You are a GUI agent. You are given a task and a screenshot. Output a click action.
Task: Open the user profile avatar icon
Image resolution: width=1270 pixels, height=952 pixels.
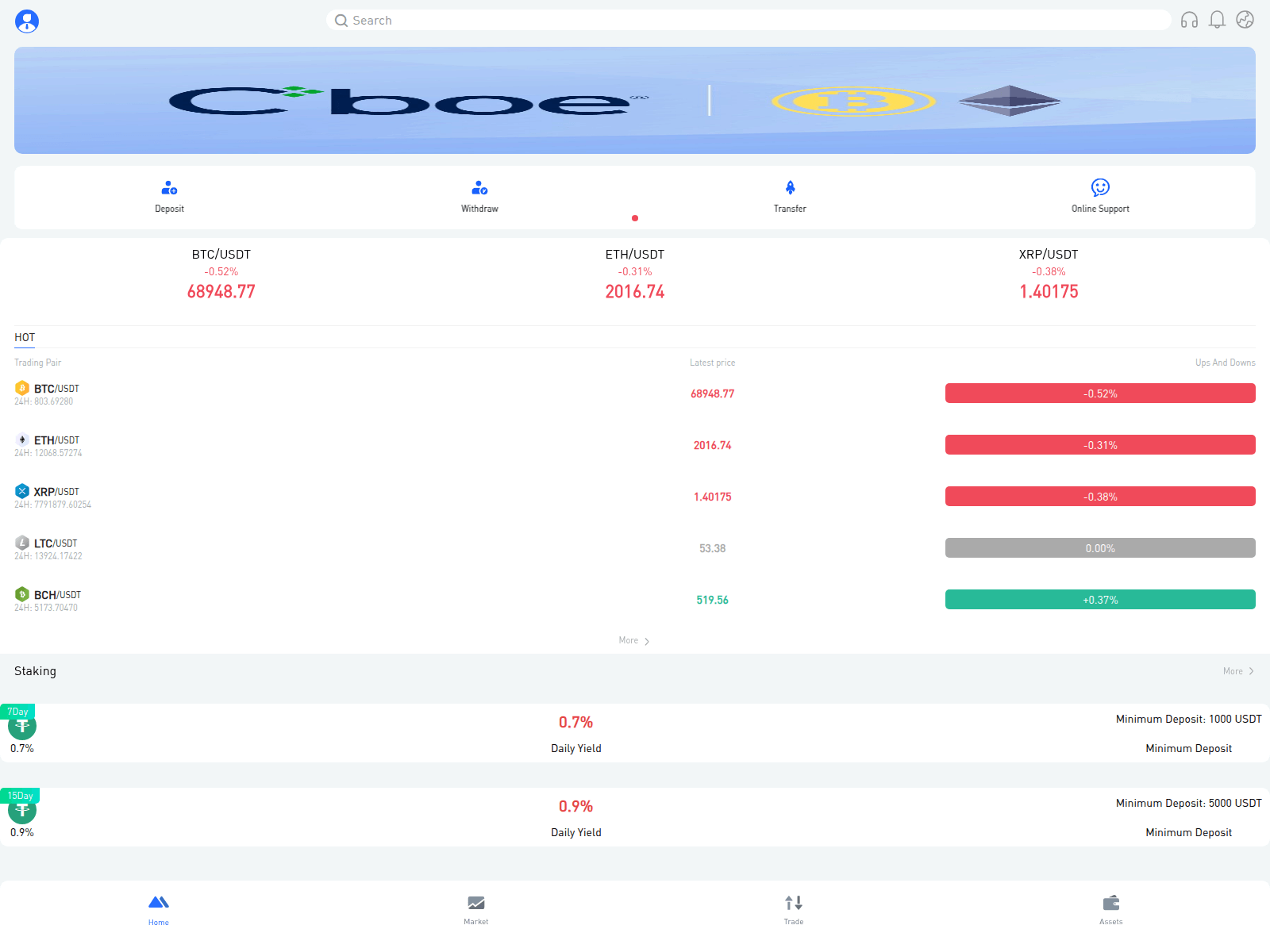point(27,21)
